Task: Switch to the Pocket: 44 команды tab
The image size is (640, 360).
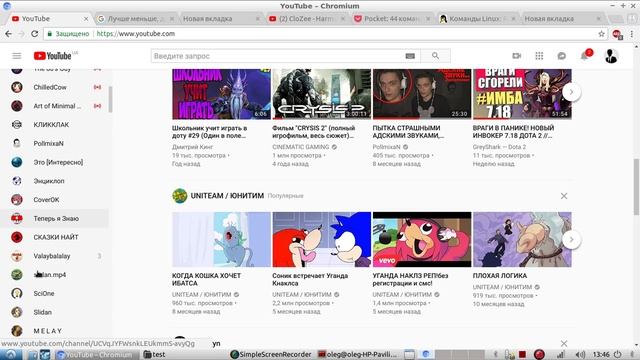Action: coord(391,19)
